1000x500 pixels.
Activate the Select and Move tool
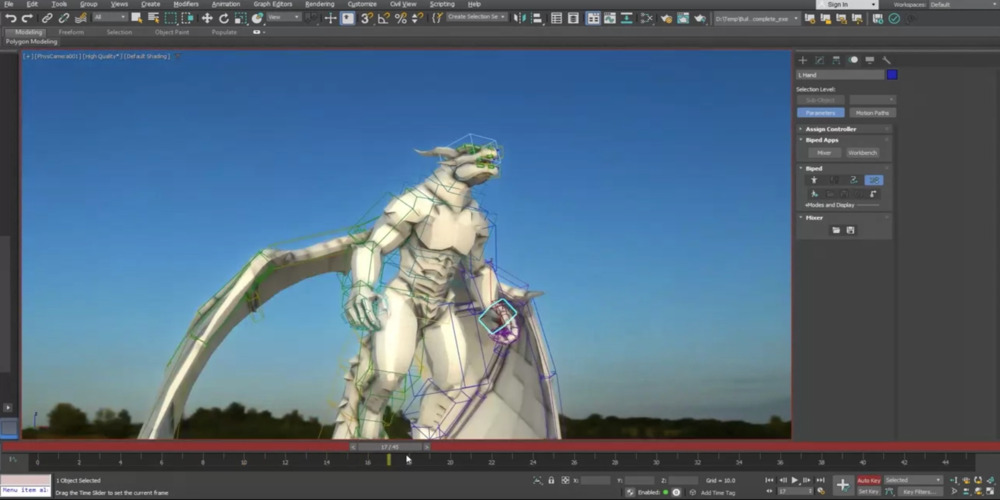(x=207, y=18)
